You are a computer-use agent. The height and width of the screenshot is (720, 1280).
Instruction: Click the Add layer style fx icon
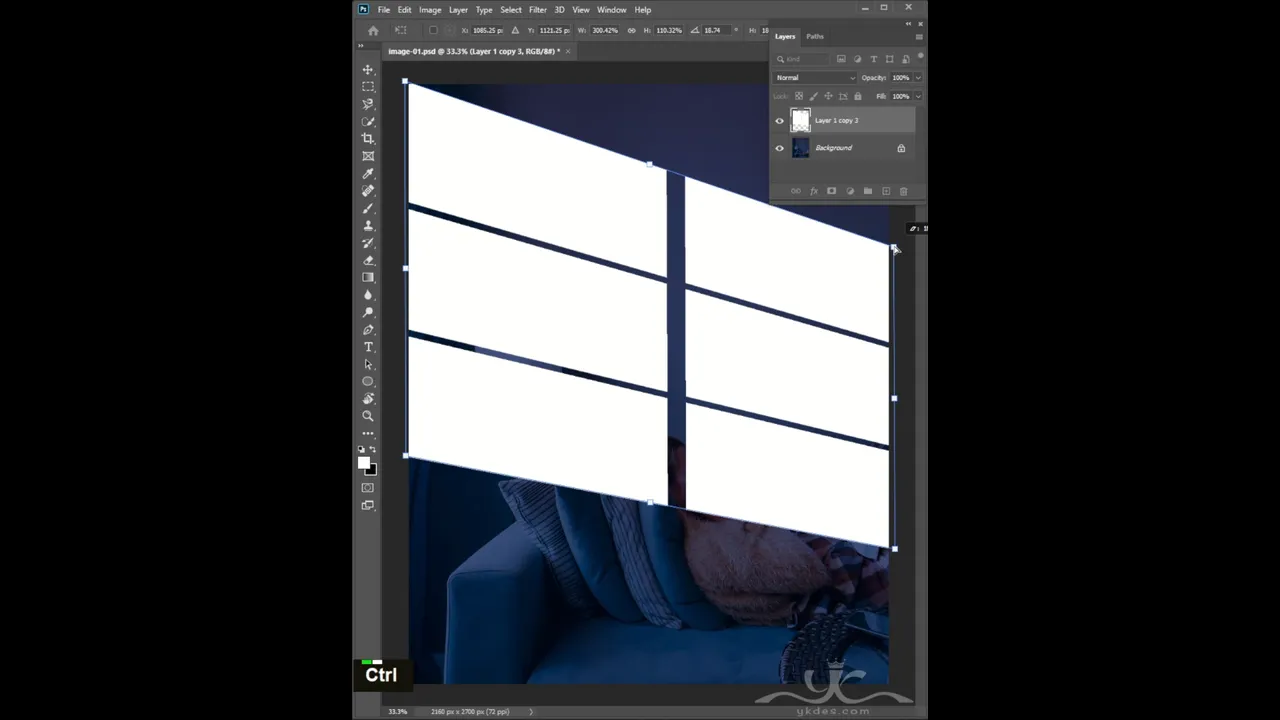(813, 191)
